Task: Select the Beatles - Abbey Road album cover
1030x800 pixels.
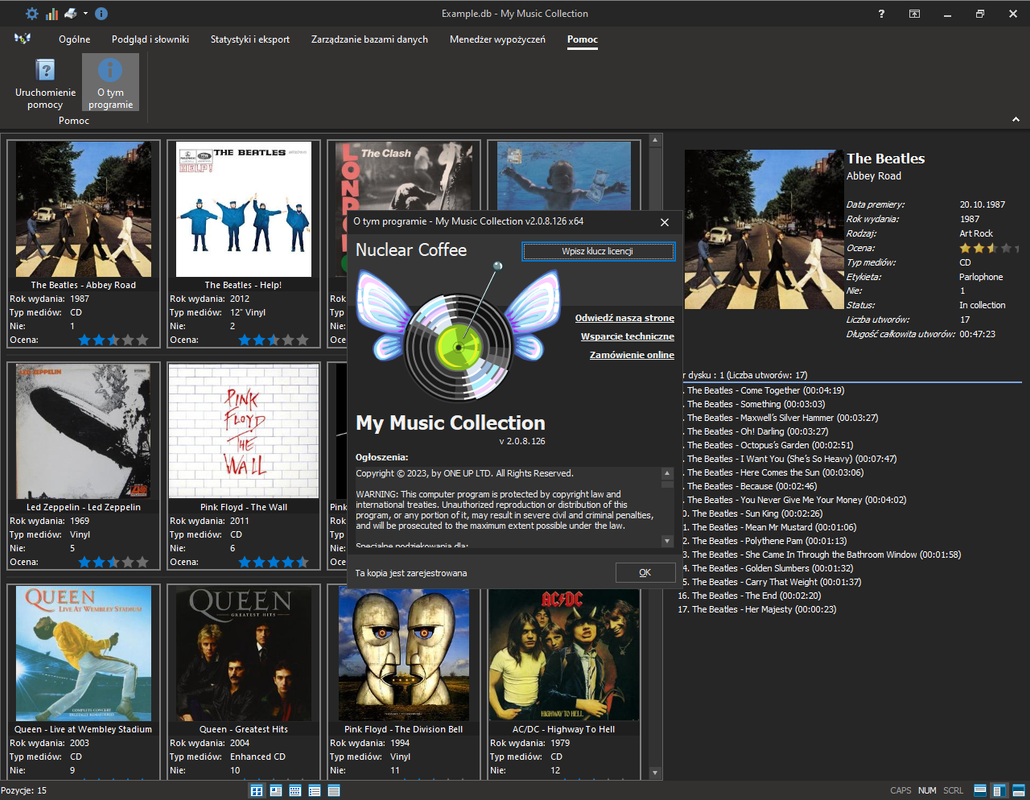Action: tap(83, 210)
